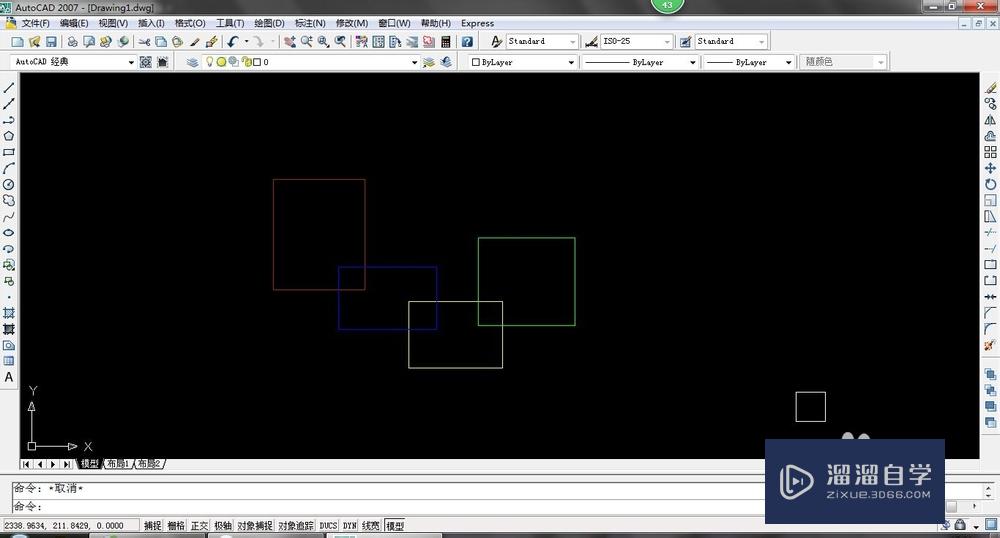This screenshot has width=1000, height=538.
Task: Click the command line input field
Action: (x=389, y=506)
